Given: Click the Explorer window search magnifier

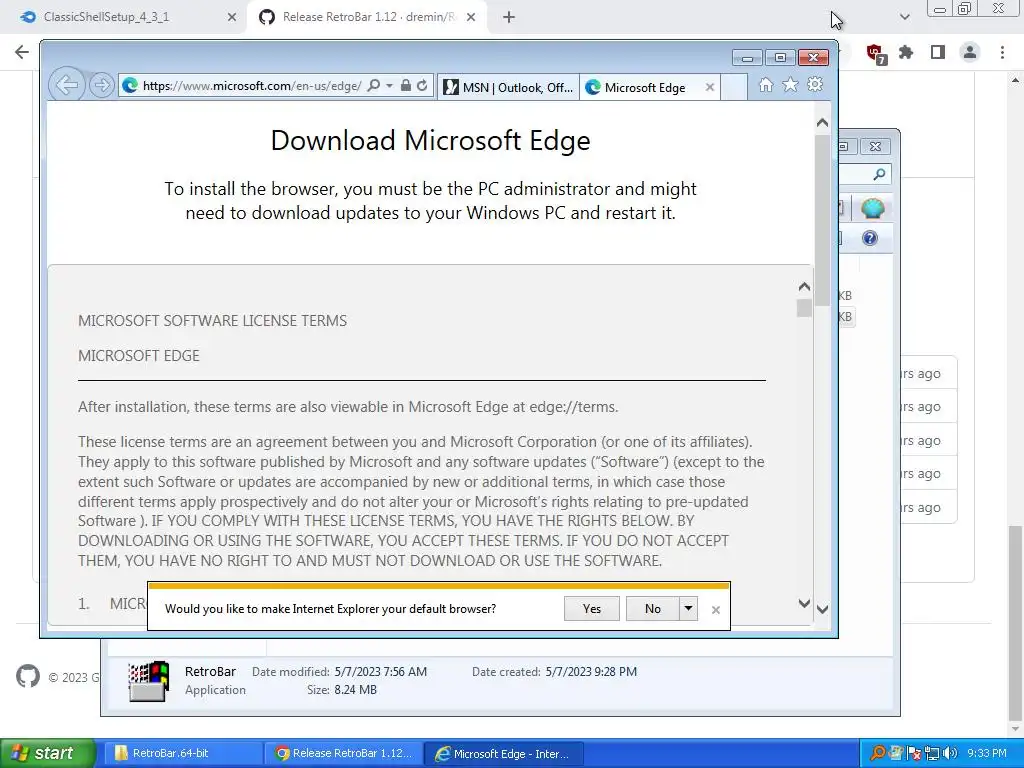Looking at the screenshot, I should (x=879, y=174).
